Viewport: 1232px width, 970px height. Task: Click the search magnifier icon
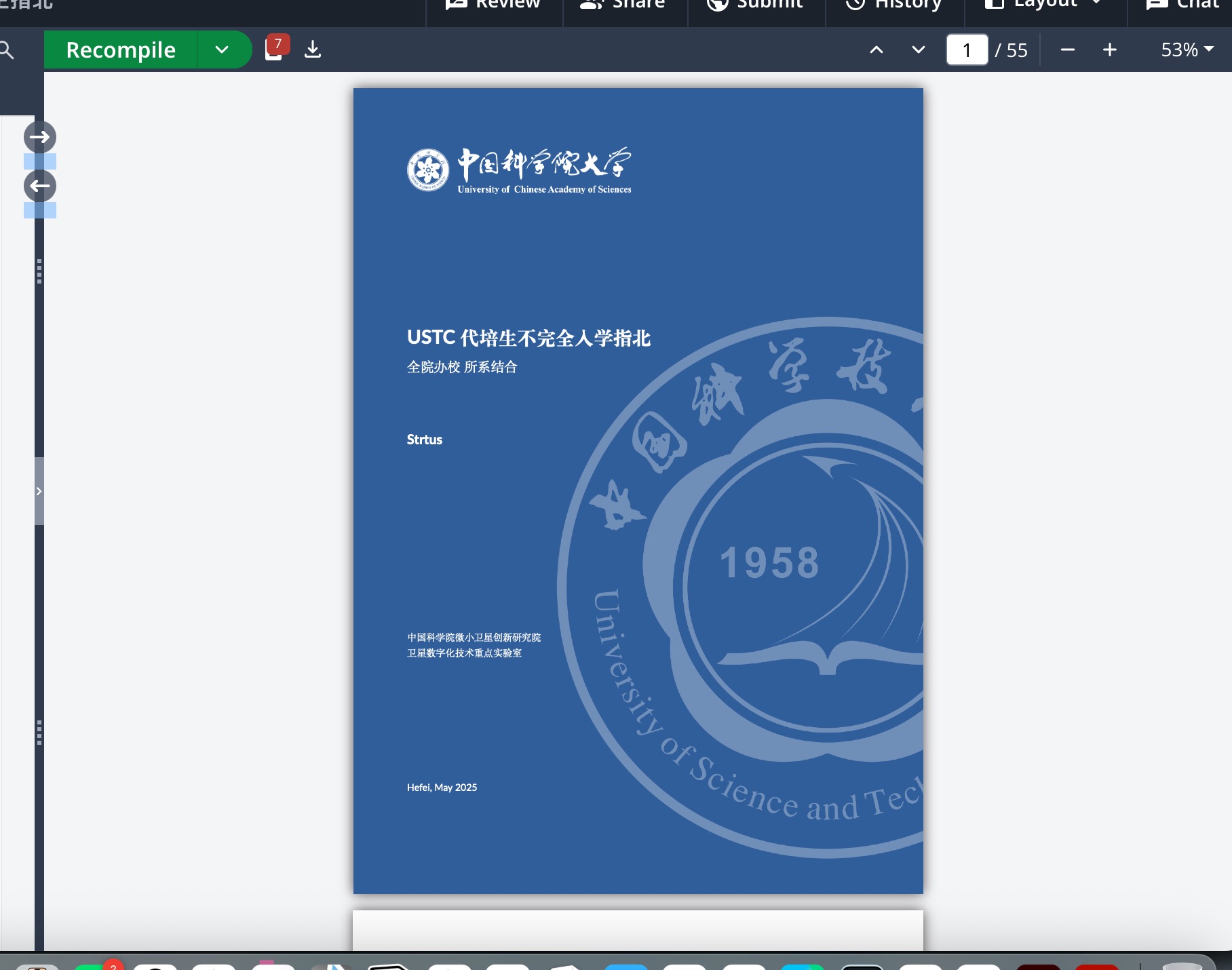coord(6,50)
